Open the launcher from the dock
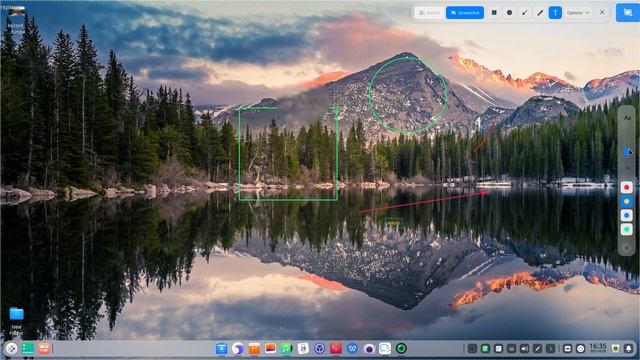 point(11,349)
